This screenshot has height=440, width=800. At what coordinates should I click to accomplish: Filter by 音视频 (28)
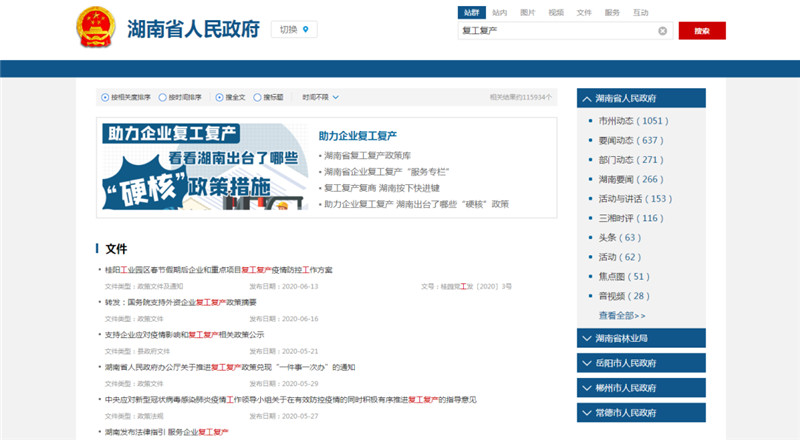click(x=624, y=296)
